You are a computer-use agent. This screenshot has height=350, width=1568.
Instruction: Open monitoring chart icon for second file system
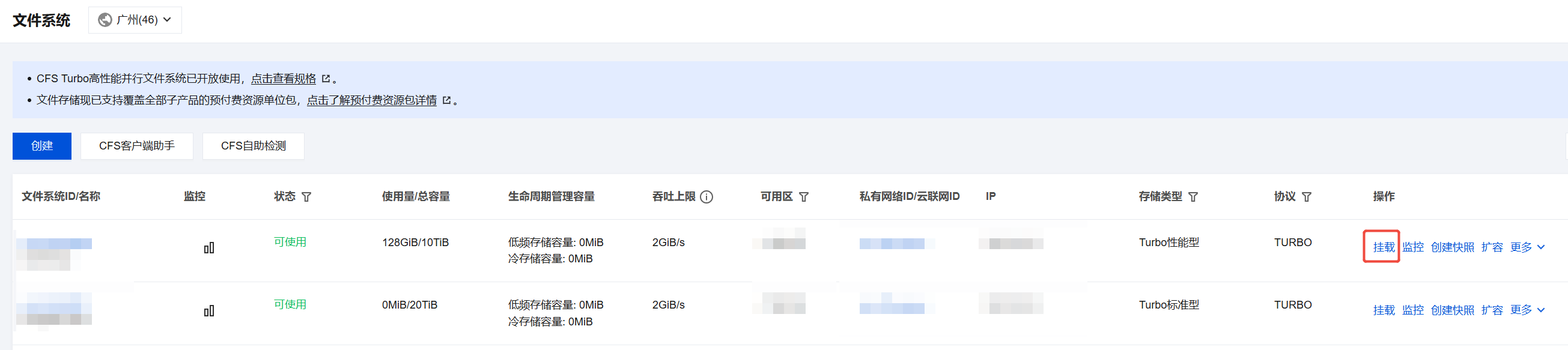(x=209, y=311)
